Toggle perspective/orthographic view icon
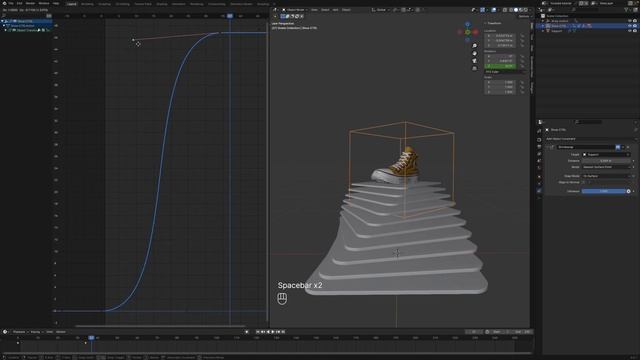The height and width of the screenshot is (360, 640). pos(474,68)
